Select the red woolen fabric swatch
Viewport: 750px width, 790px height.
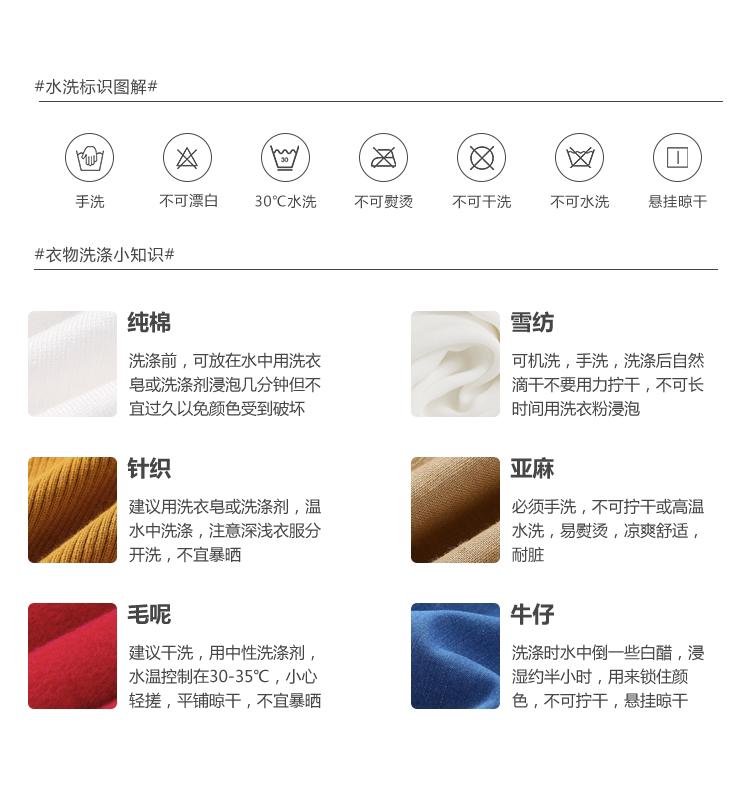coord(73,656)
